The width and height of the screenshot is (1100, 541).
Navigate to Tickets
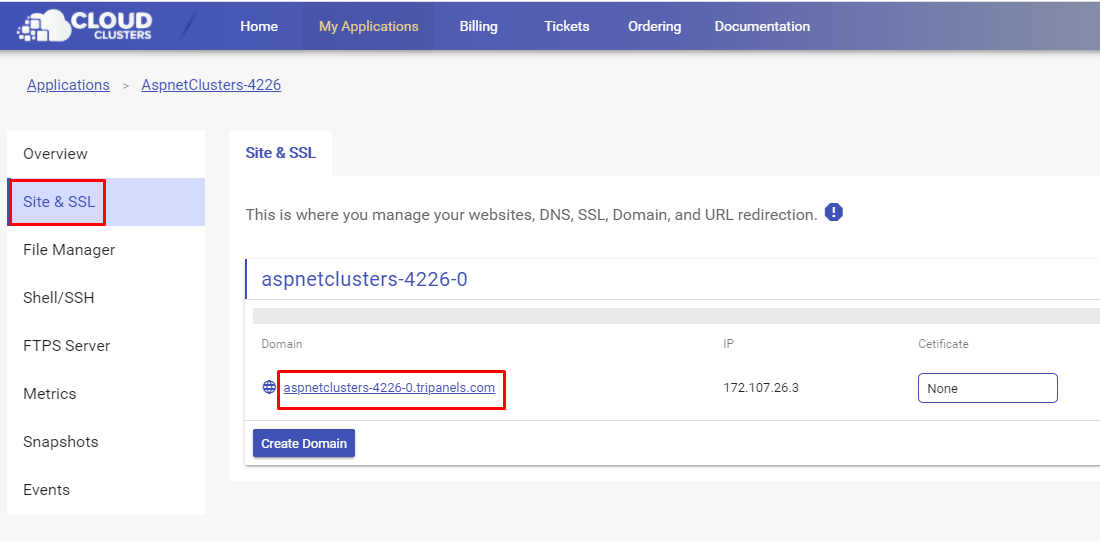(x=567, y=26)
